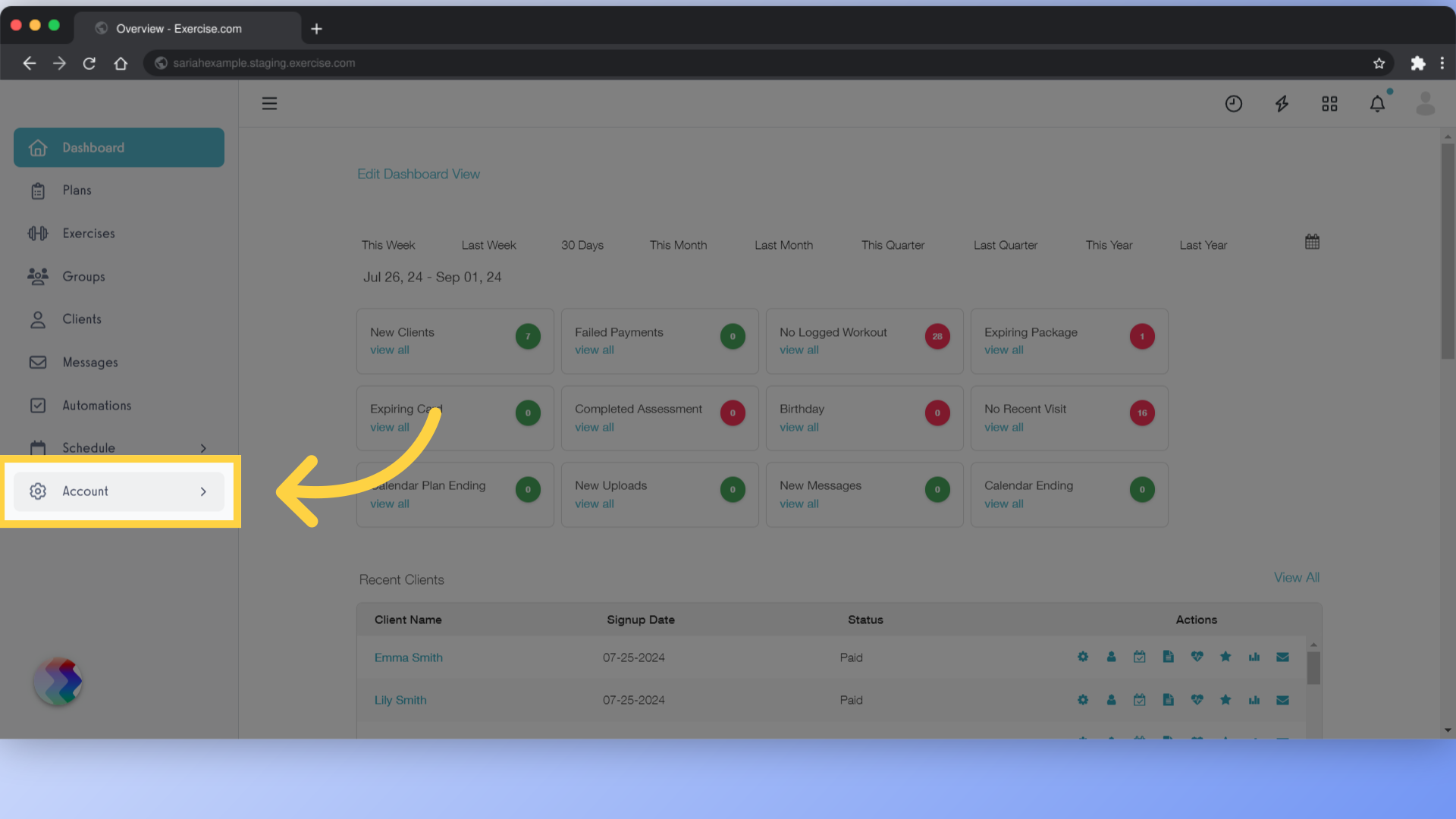The width and height of the screenshot is (1456, 819).
Task: Open Emma Smith client profile
Action: click(x=409, y=657)
